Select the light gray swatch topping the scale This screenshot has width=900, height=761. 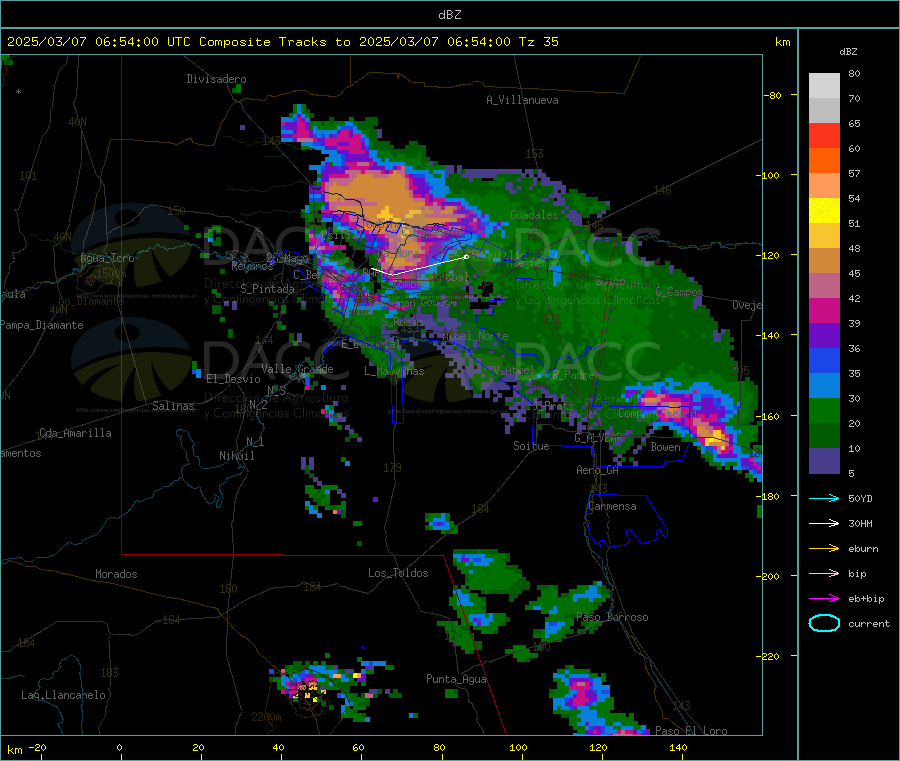[x=824, y=86]
